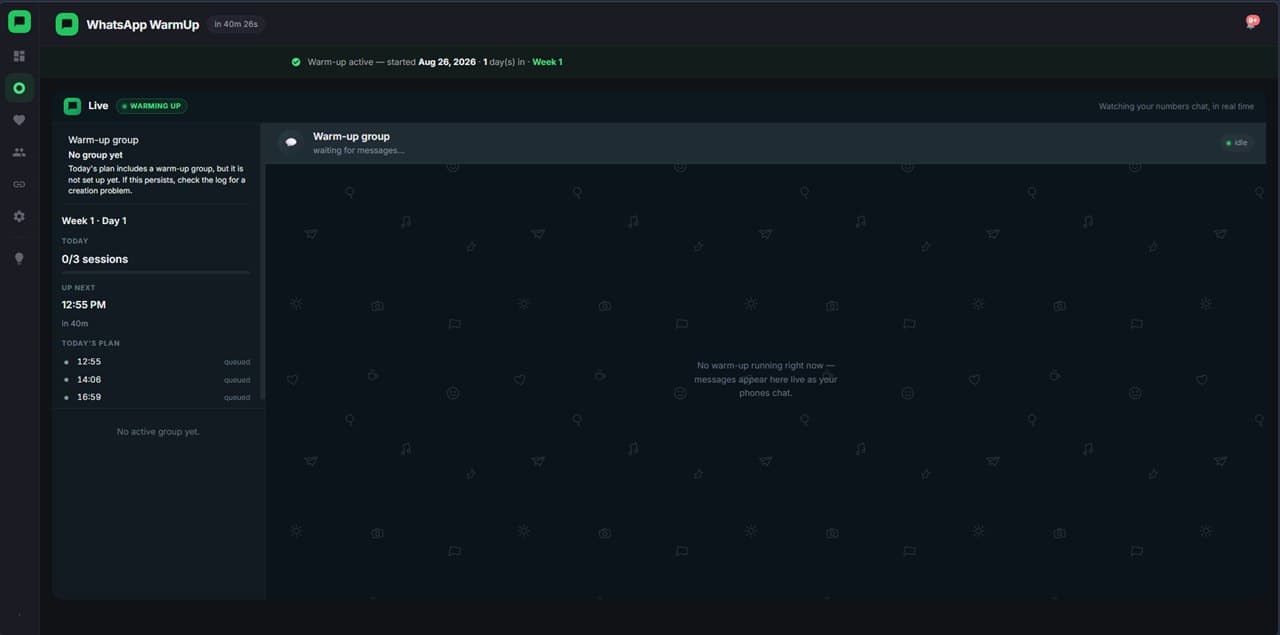Select the 14:06 queued plan row
The width and height of the screenshot is (1280, 635).
point(157,380)
